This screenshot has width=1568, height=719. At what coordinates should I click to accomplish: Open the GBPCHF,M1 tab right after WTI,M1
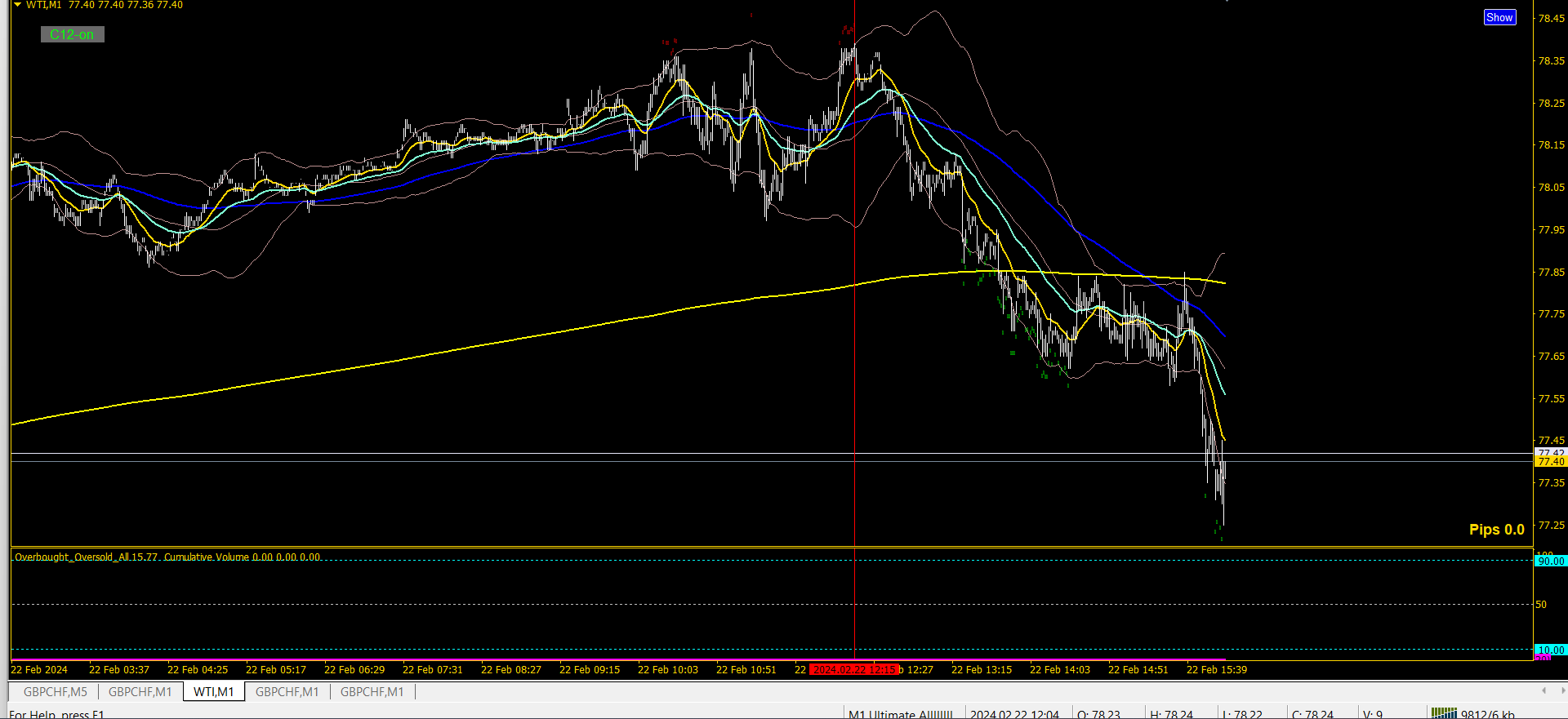287,691
